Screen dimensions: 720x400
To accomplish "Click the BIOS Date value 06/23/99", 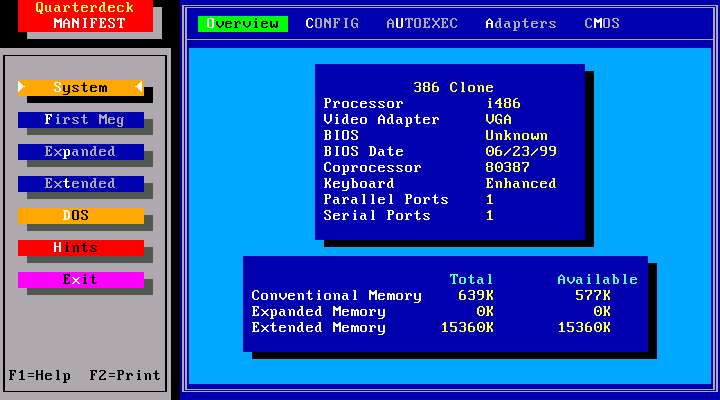I will point(521,152).
